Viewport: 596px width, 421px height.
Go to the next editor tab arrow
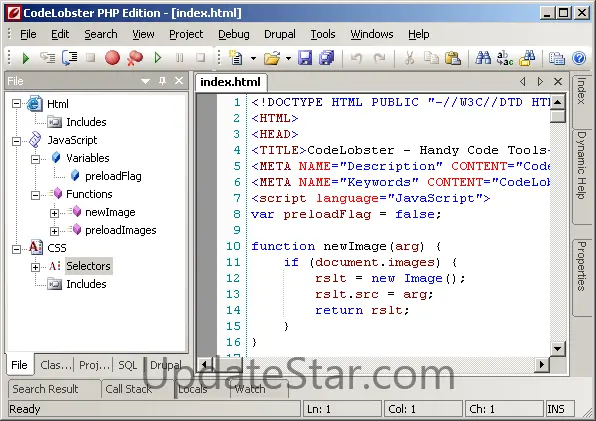[540, 81]
